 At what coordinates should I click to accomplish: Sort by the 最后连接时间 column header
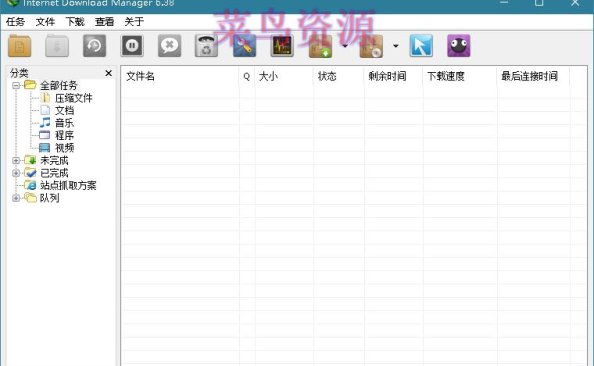(x=533, y=76)
